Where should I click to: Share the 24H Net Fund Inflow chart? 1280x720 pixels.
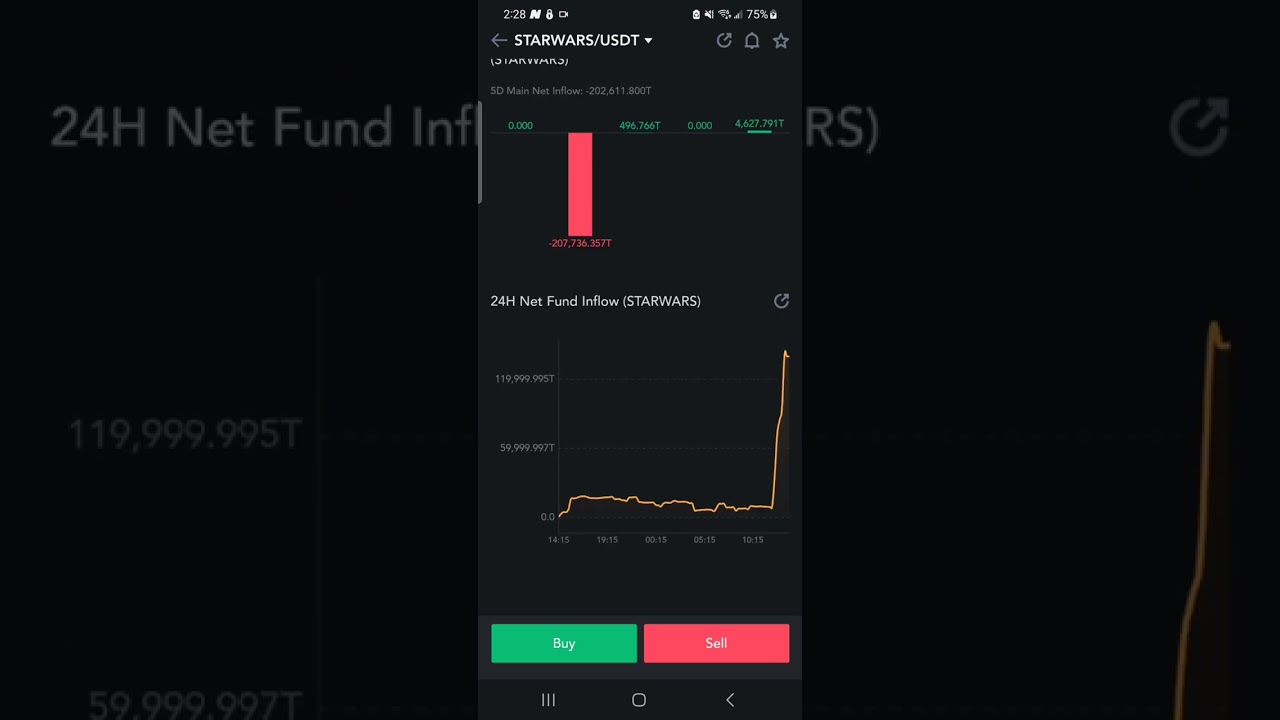(781, 300)
